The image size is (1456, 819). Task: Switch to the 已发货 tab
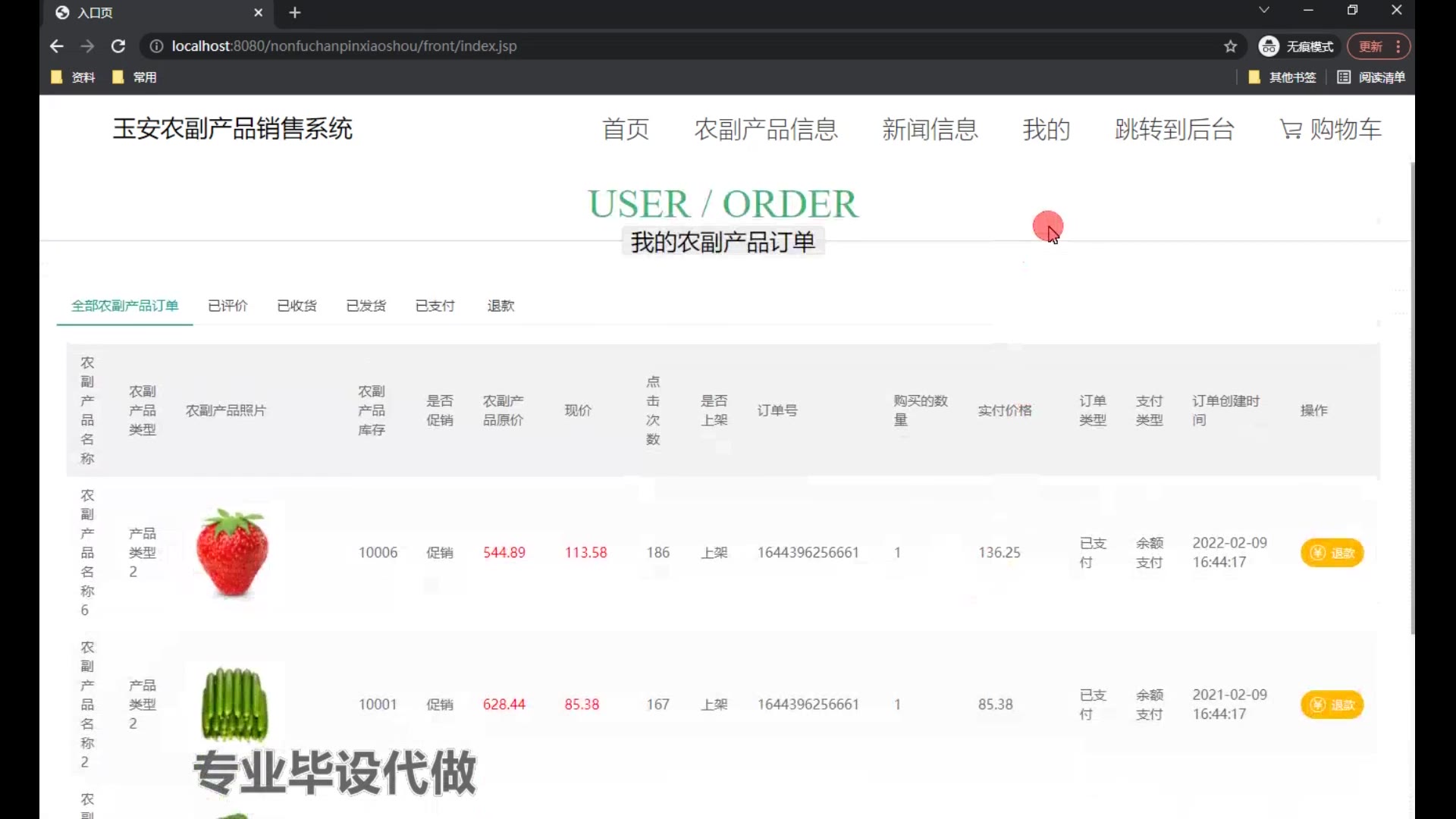(x=366, y=306)
